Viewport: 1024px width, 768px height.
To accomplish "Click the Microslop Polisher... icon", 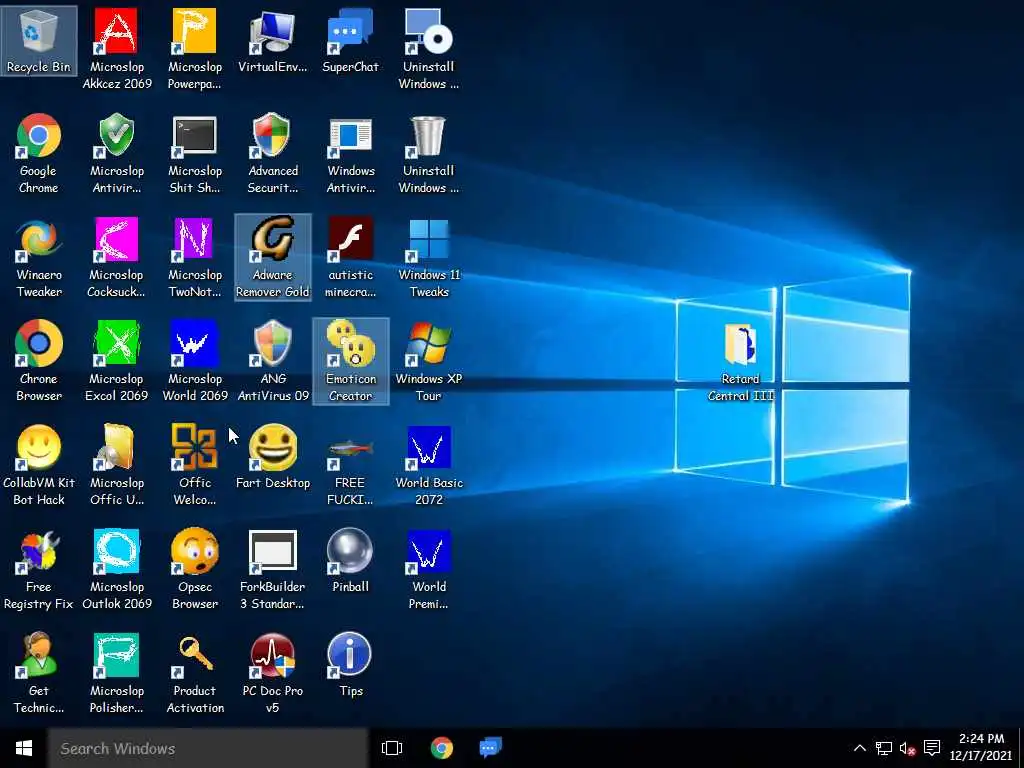I will click(x=117, y=673).
